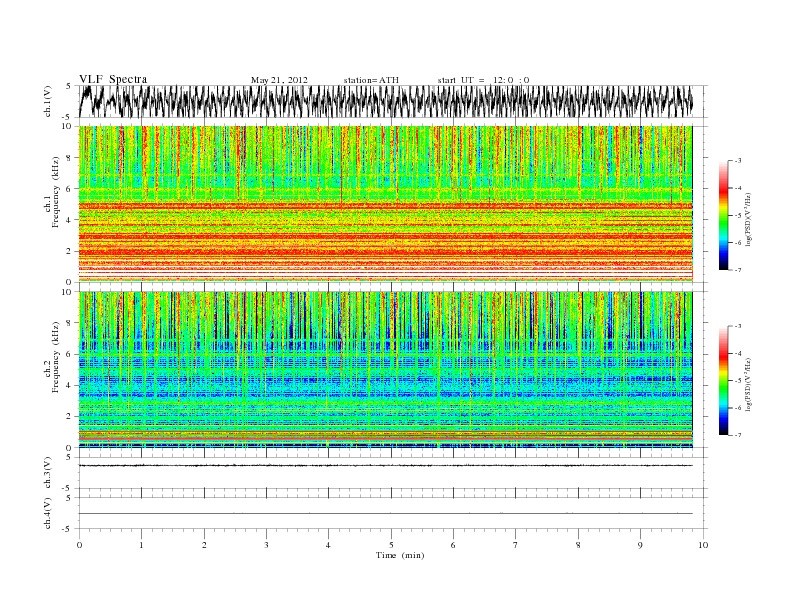Viewport: 792px width, 612px height.
Task: Click the "8" kHz tick of the ch.2 spectrogram
Action: (69, 323)
